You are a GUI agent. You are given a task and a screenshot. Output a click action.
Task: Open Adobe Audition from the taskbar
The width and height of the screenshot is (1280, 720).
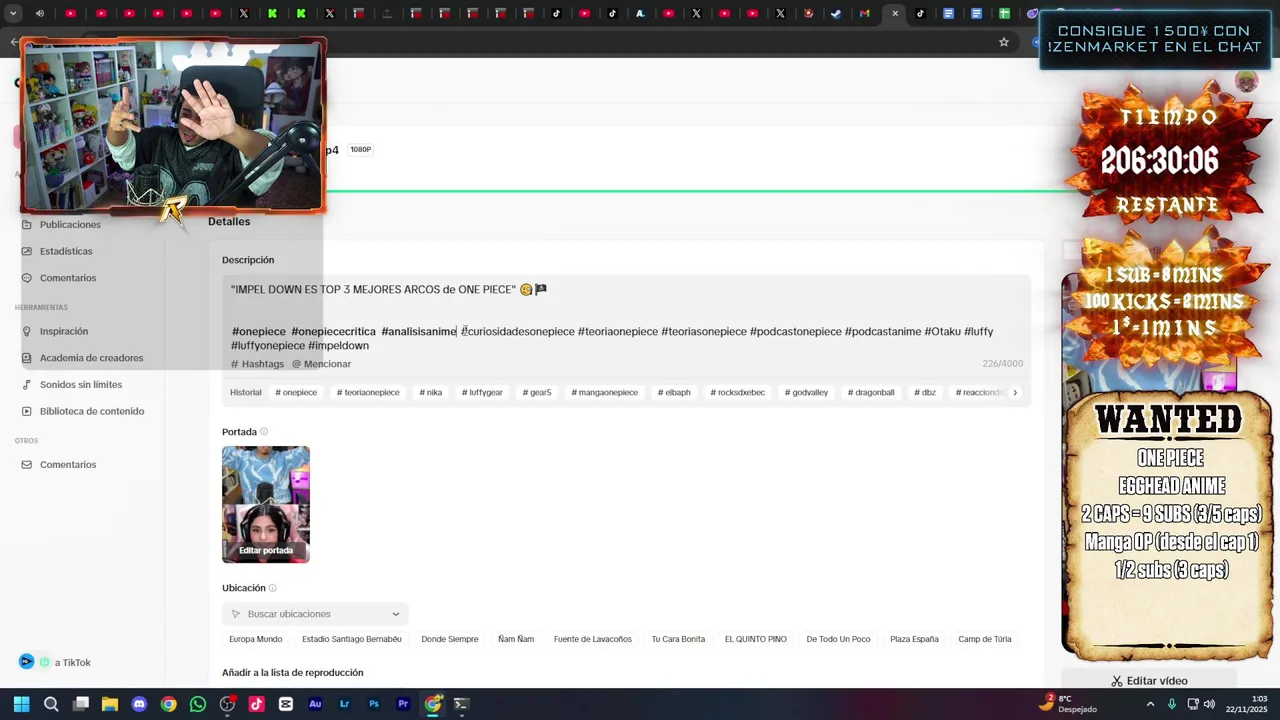315,704
